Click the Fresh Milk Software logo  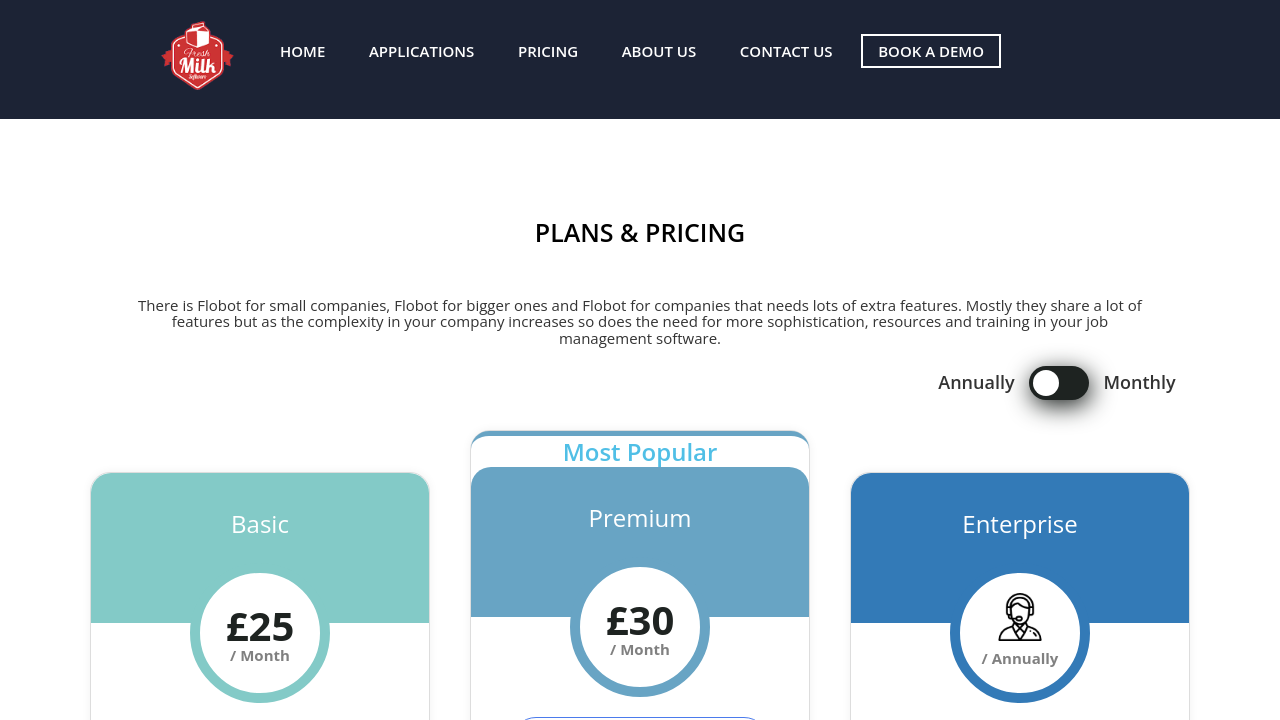(197, 56)
